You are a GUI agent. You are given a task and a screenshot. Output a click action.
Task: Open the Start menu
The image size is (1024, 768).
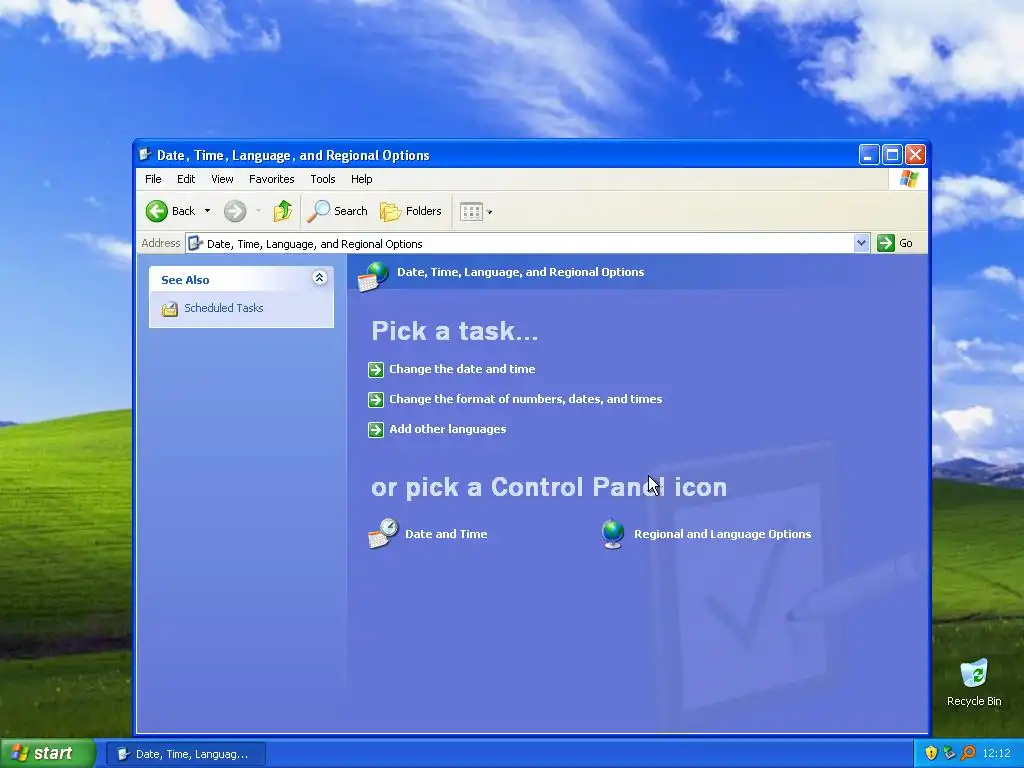48,753
